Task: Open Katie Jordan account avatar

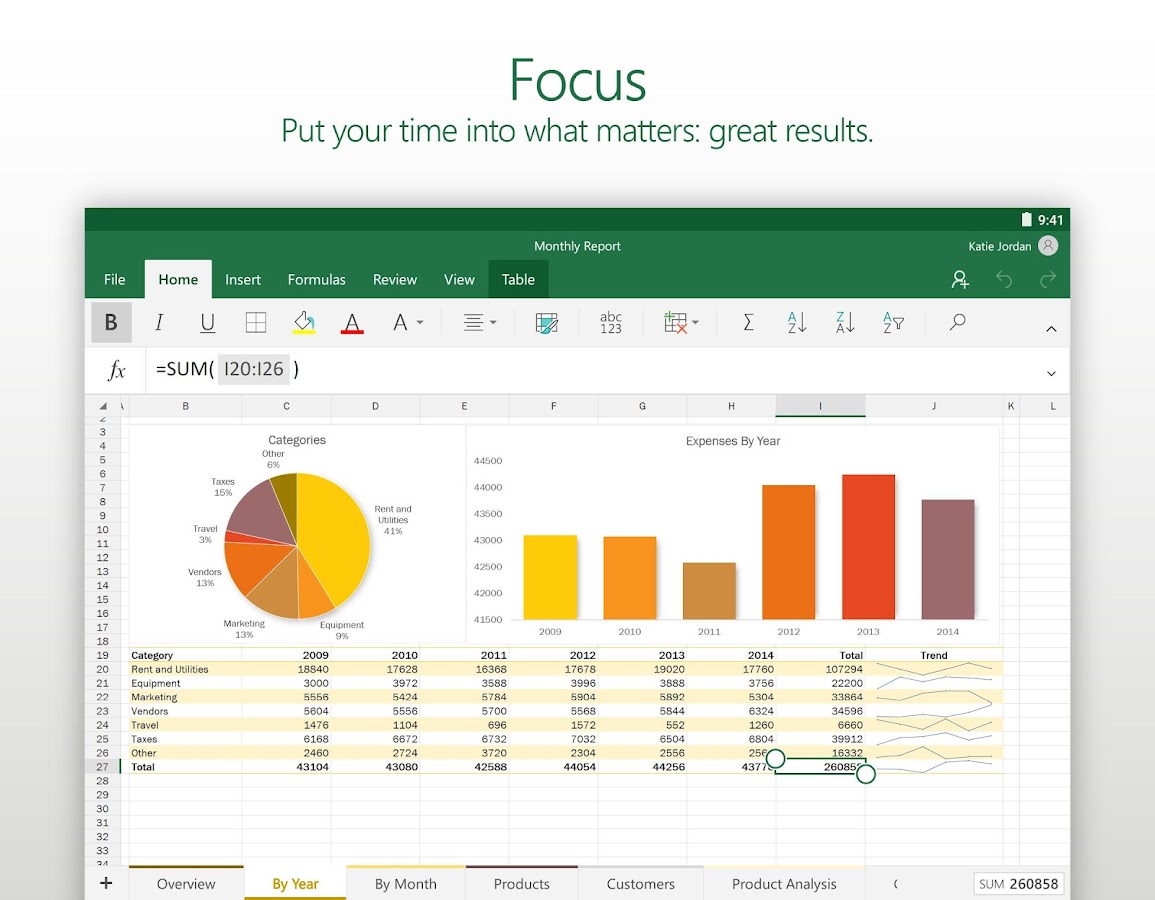Action: (x=1047, y=245)
